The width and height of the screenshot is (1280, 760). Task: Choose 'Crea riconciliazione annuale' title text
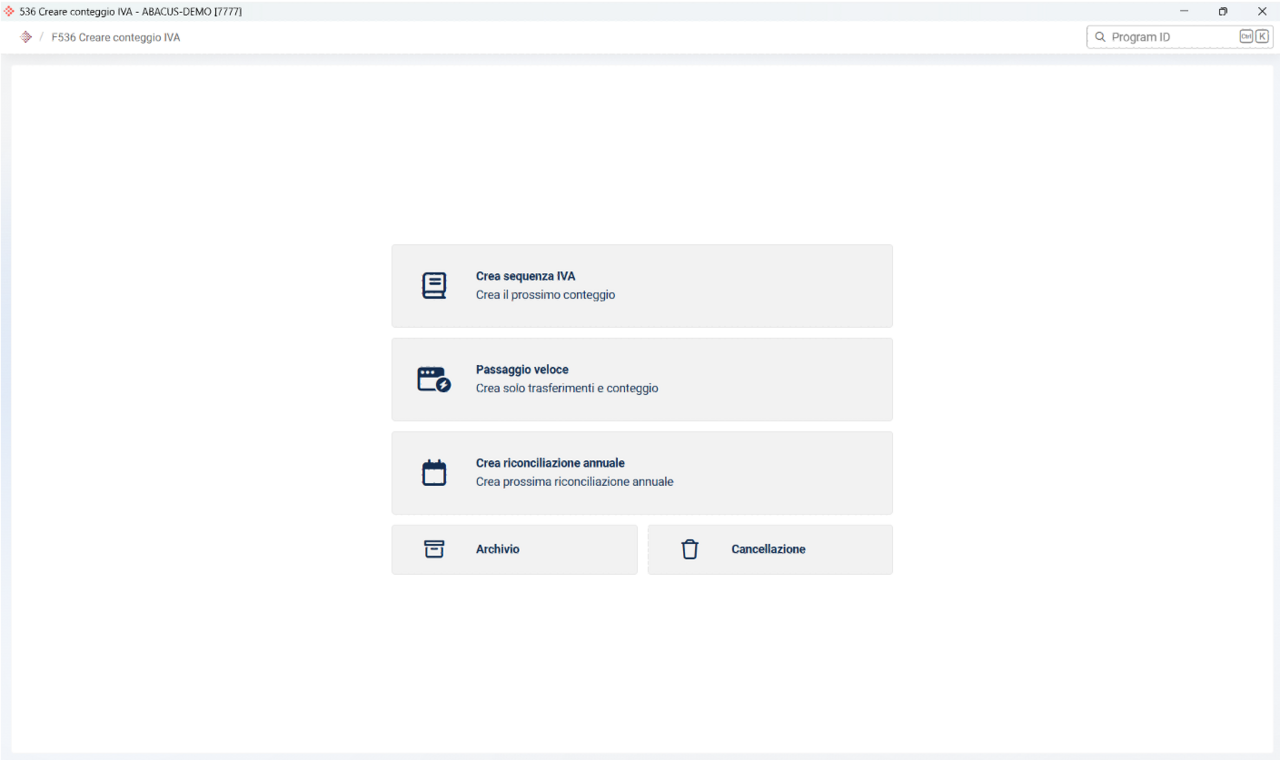[550, 463]
